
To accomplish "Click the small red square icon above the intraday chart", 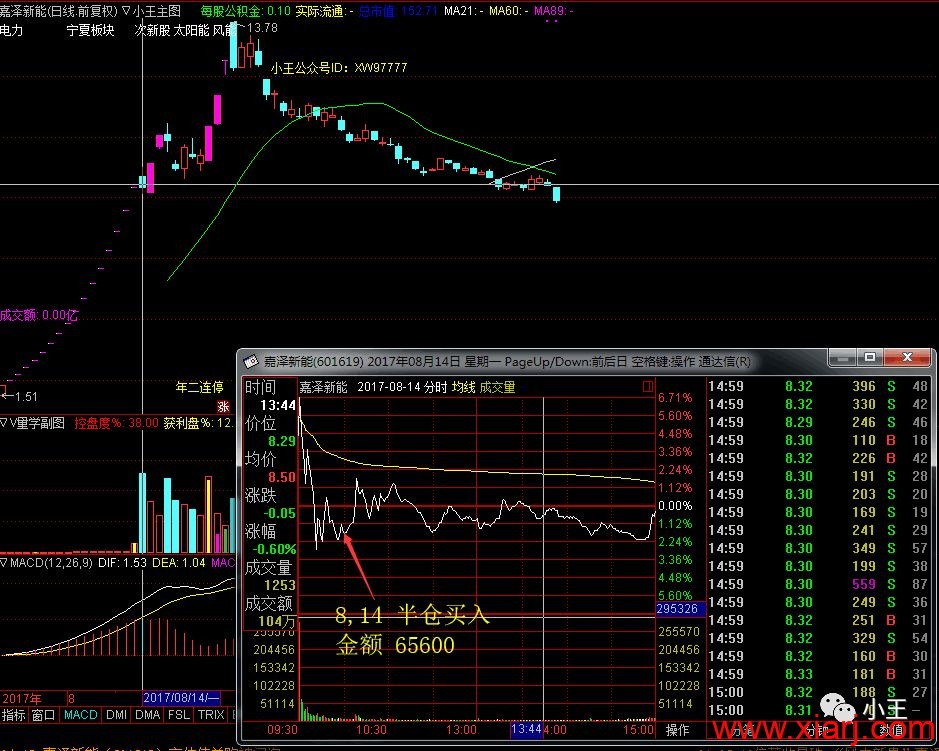I will [647, 387].
